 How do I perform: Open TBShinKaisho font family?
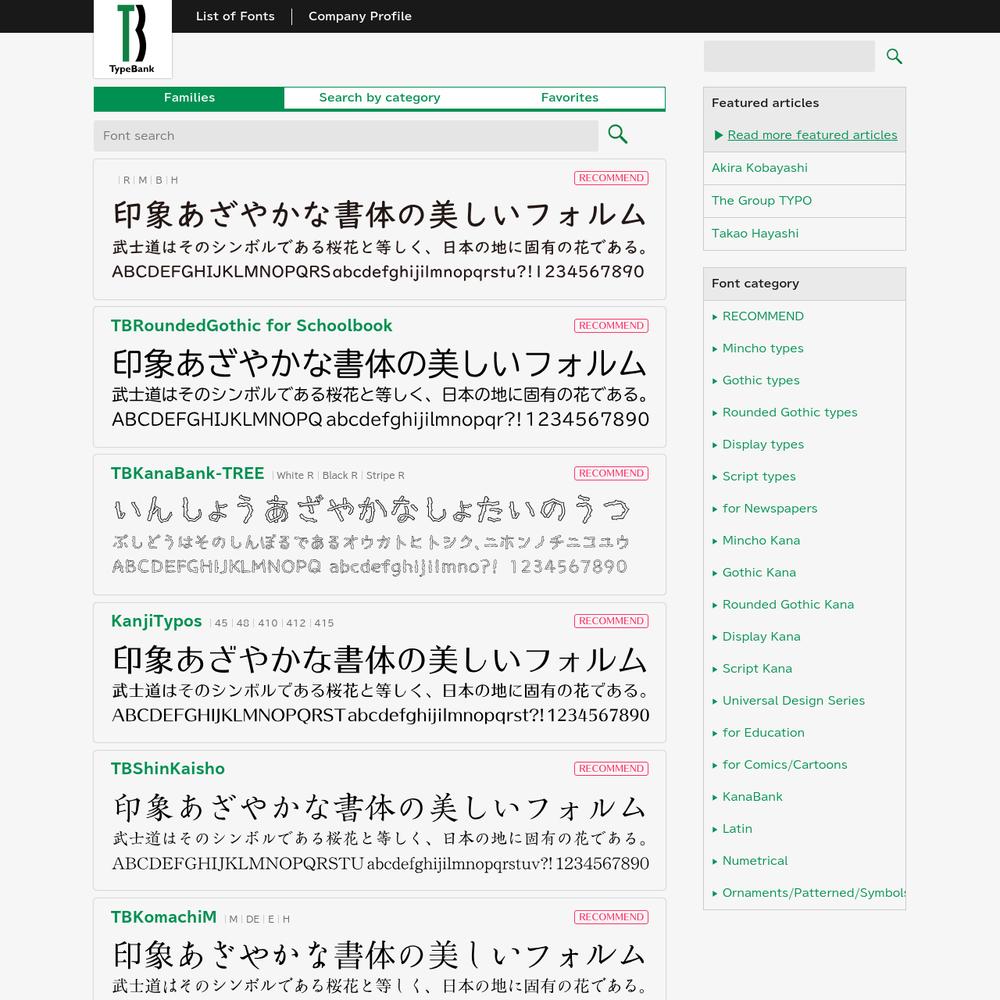pyautogui.click(x=168, y=768)
